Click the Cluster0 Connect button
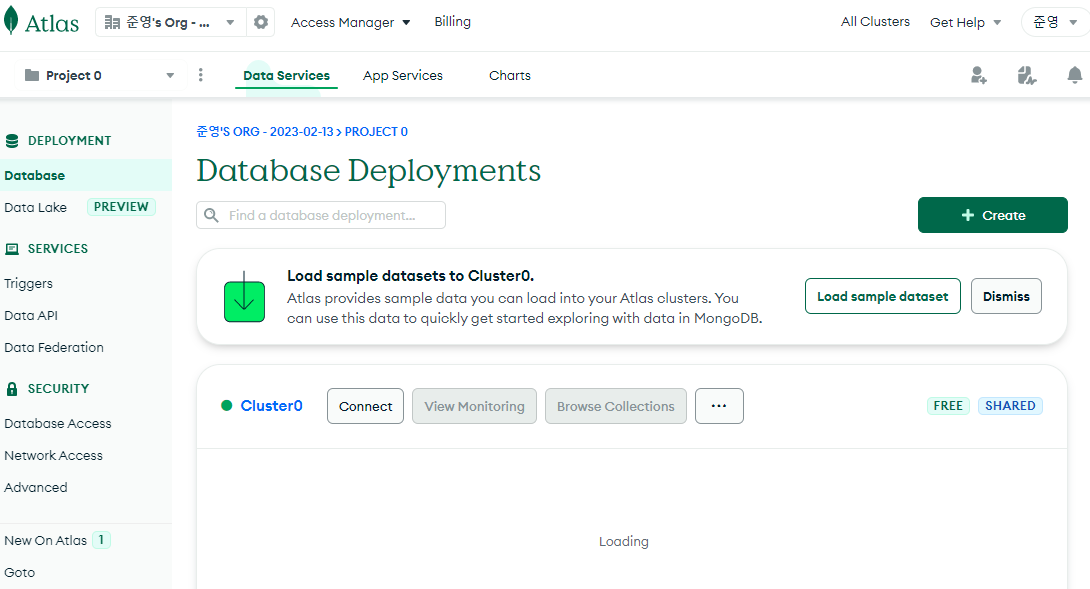This screenshot has height=589, width=1090. click(366, 406)
